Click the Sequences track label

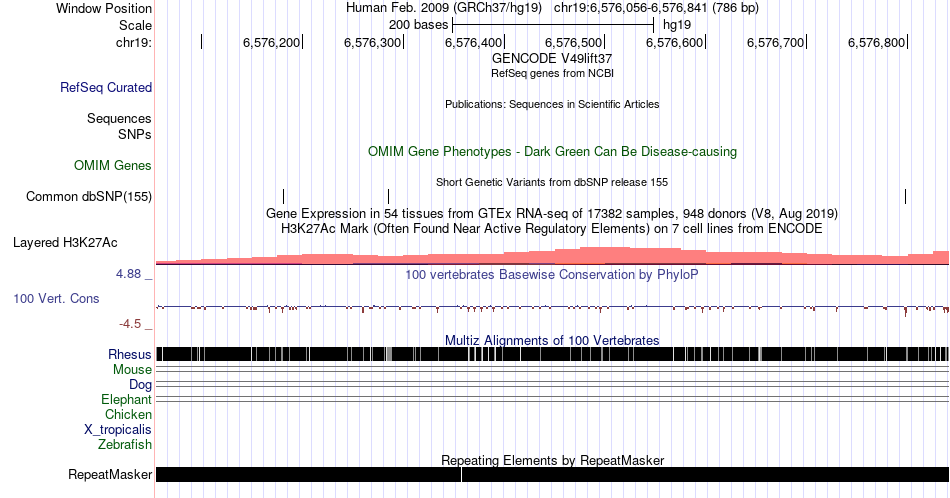click(119, 118)
